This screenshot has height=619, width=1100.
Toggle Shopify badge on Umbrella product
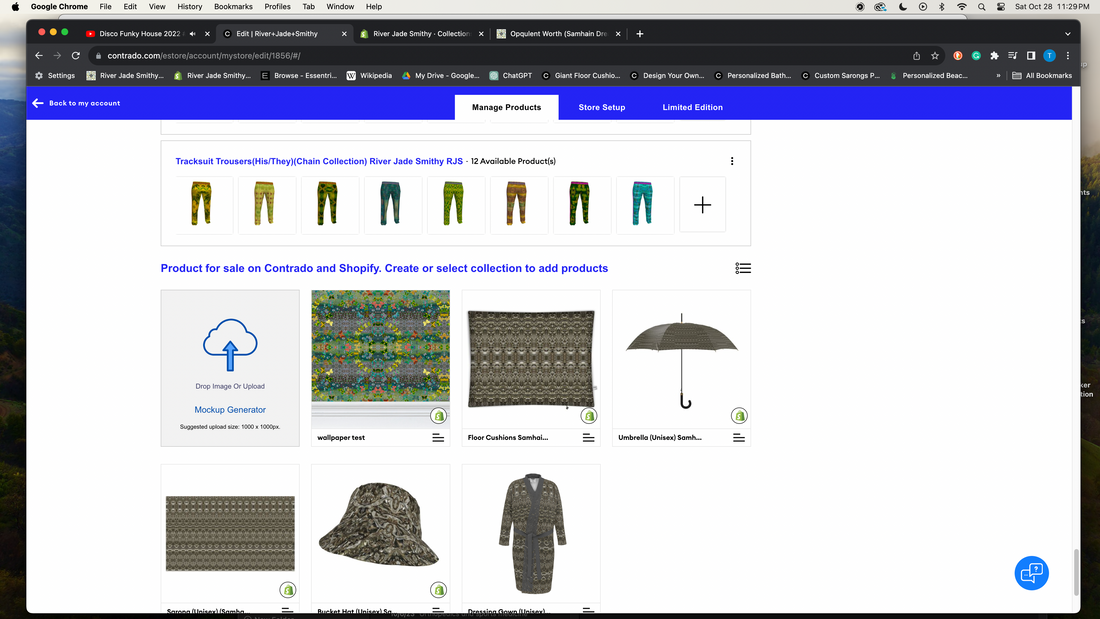pyautogui.click(x=738, y=416)
